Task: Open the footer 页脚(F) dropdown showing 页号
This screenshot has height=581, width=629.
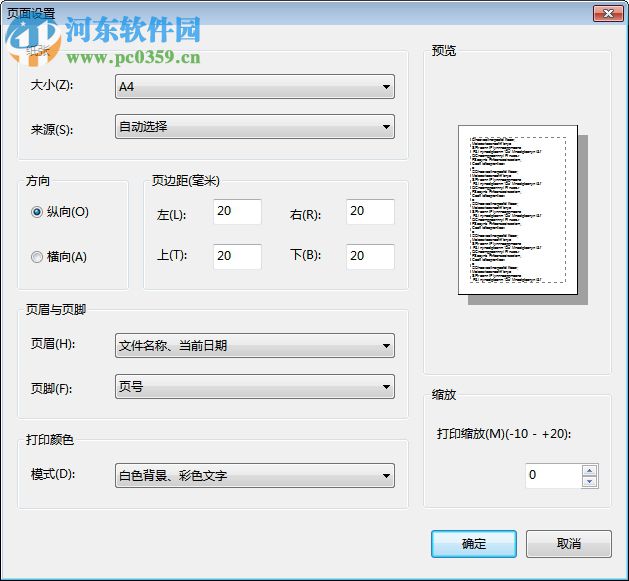Action: [x=255, y=387]
